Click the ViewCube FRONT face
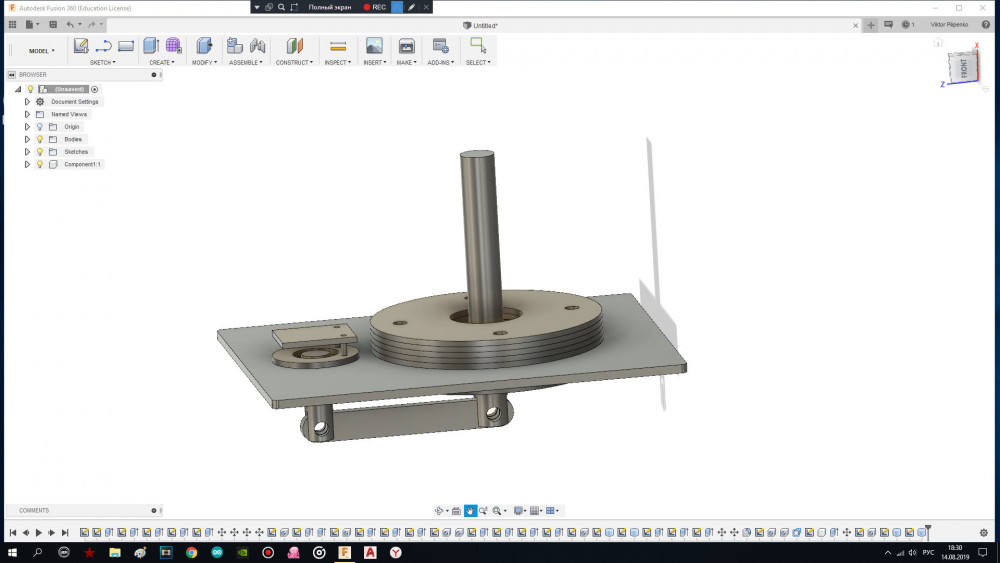Image resolution: width=1000 pixels, height=563 pixels. [x=963, y=68]
